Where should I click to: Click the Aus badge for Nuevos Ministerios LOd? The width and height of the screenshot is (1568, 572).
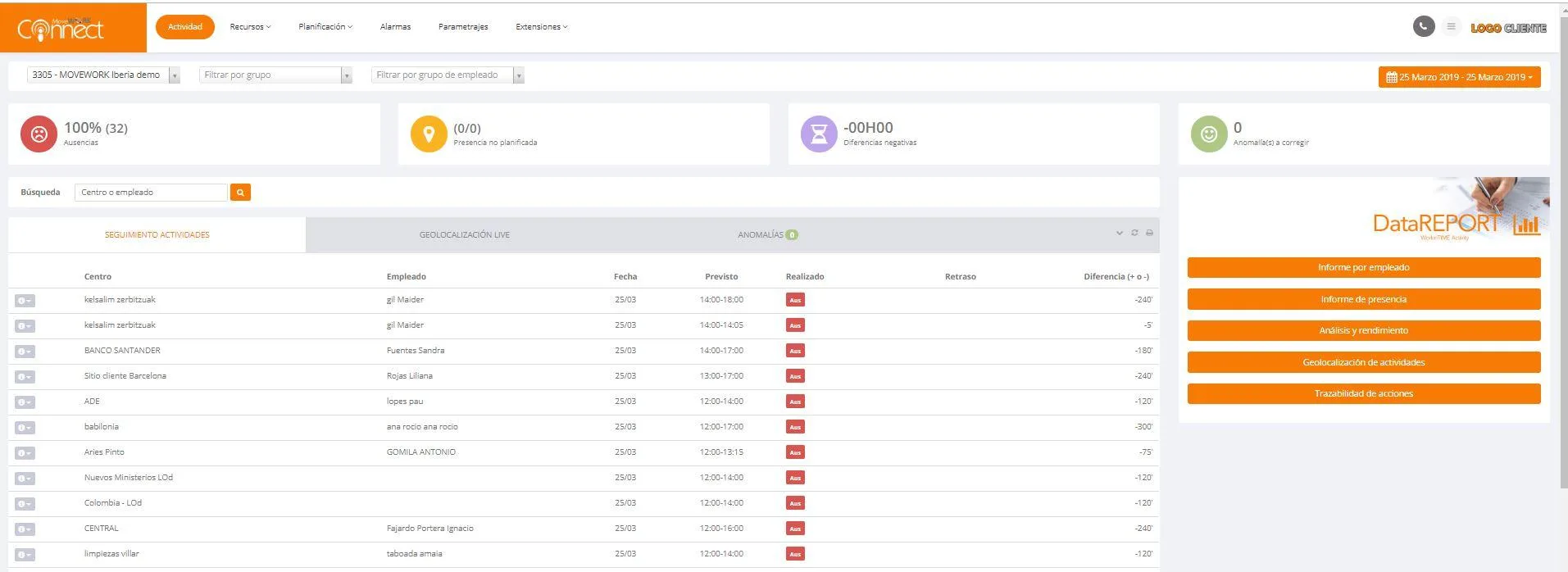pos(795,478)
